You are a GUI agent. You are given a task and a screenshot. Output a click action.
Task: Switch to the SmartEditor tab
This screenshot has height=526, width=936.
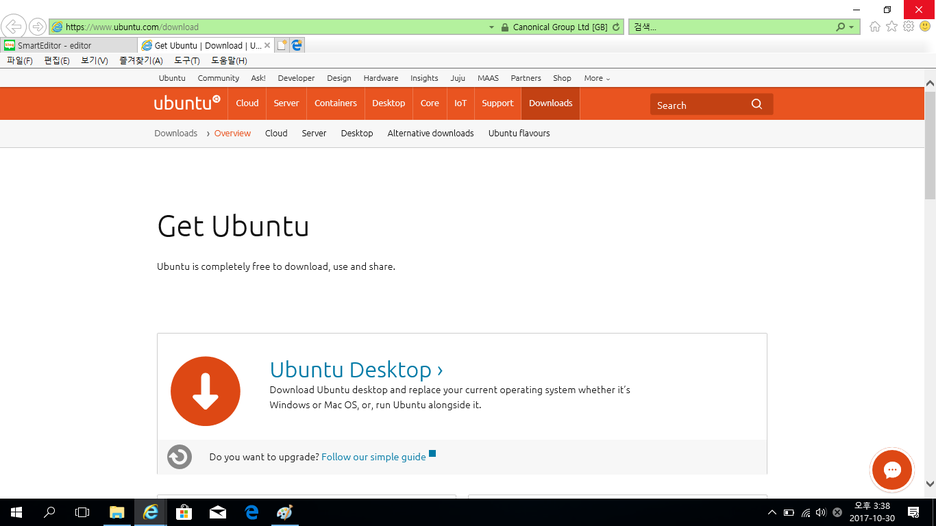pos(68,45)
